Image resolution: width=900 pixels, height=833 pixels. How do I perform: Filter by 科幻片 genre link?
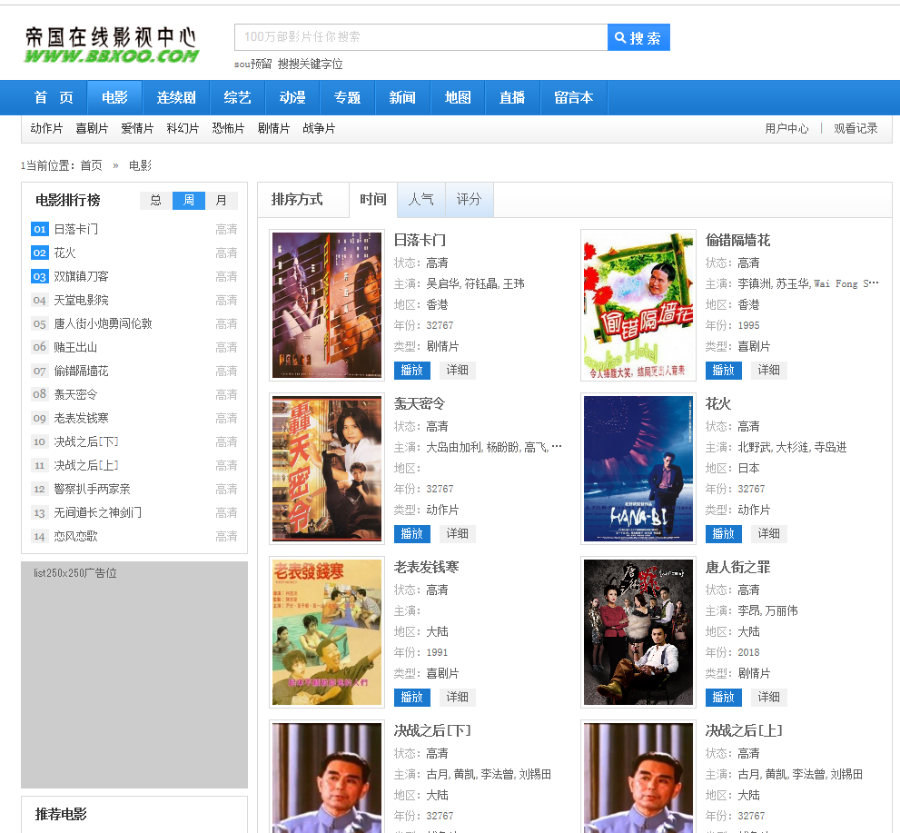[x=183, y=129]
